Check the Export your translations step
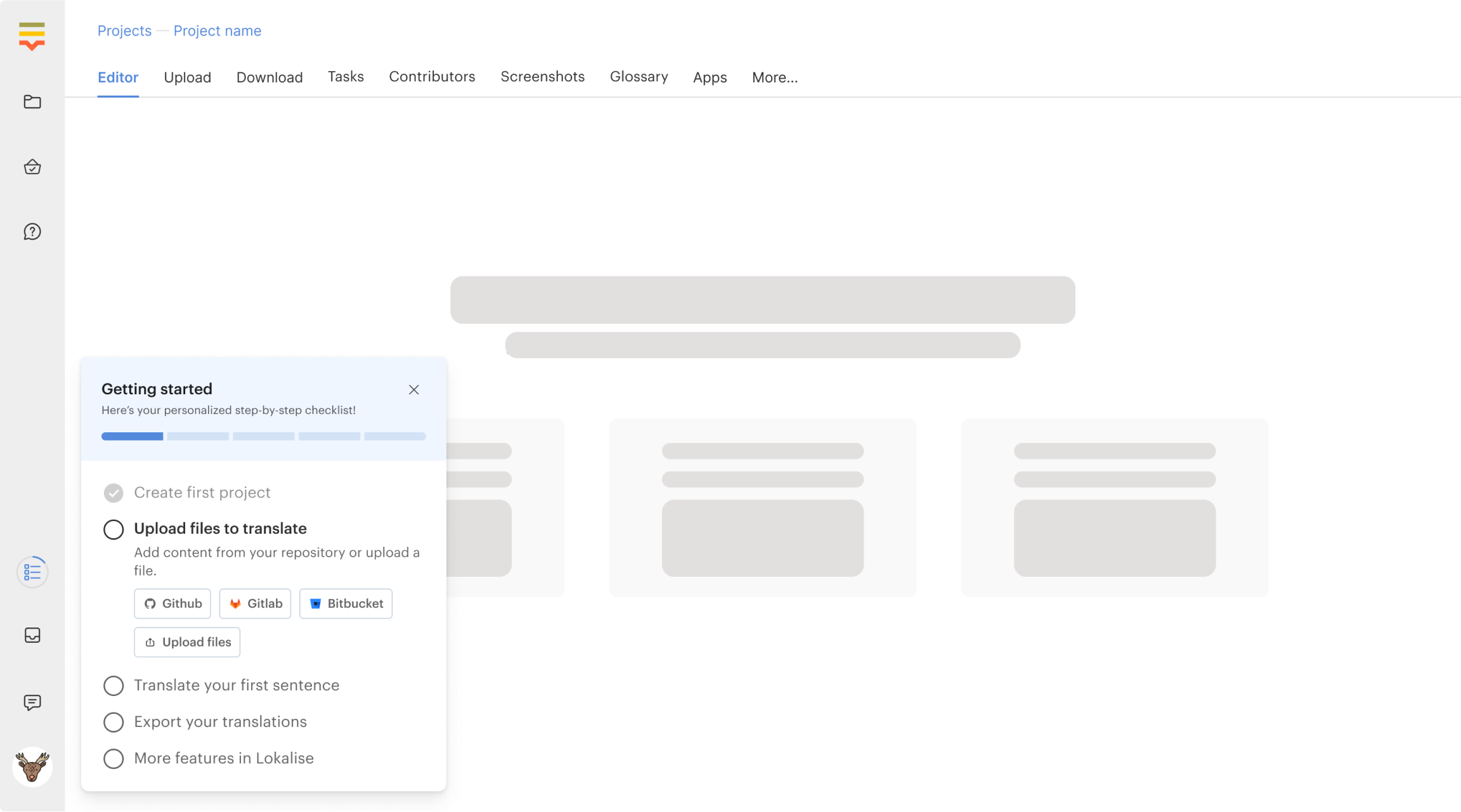The width and height of the screenshot is (1461, 812). point(114,722)
